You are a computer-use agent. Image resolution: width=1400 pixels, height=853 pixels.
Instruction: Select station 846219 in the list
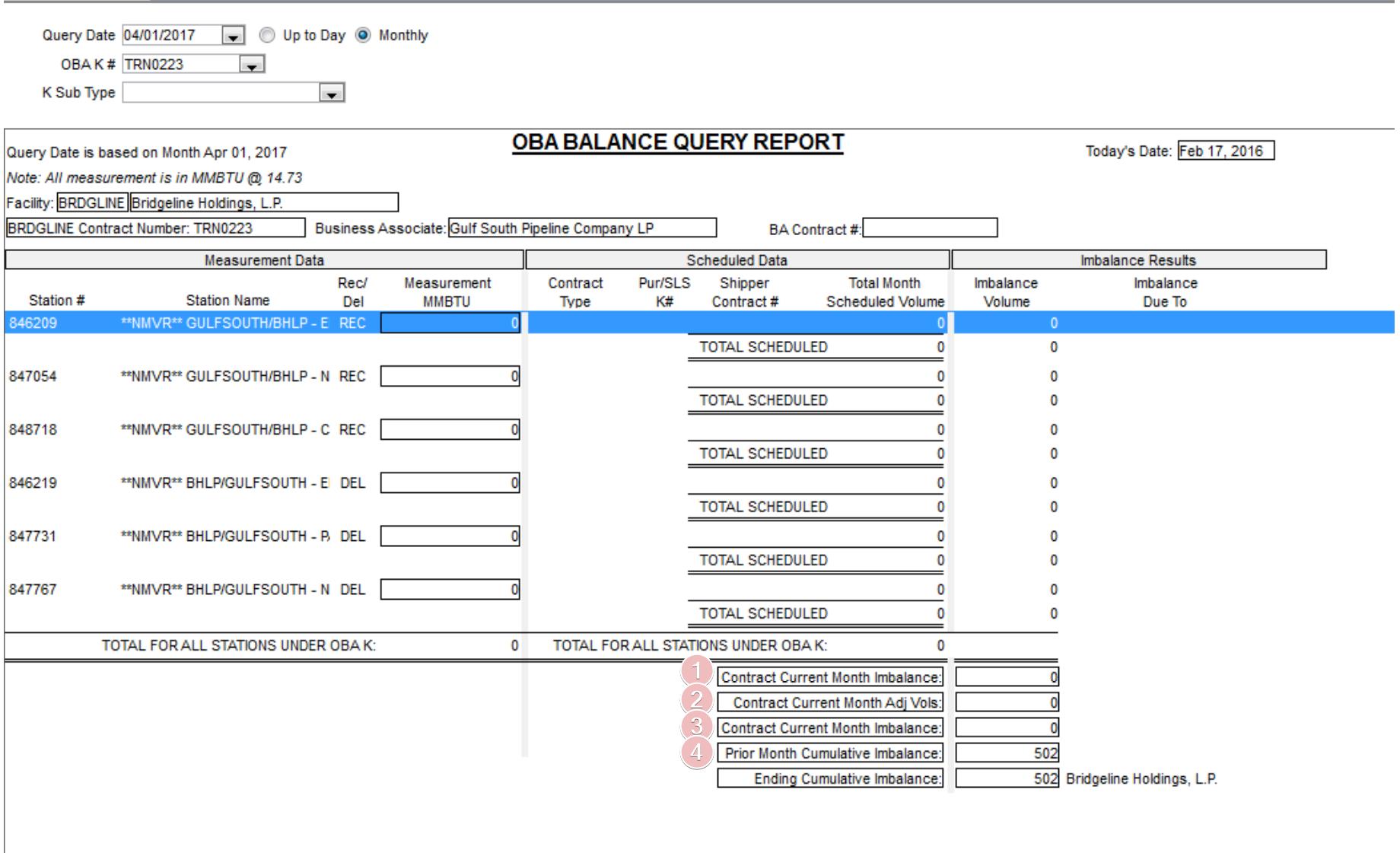(x=33, y=483)
